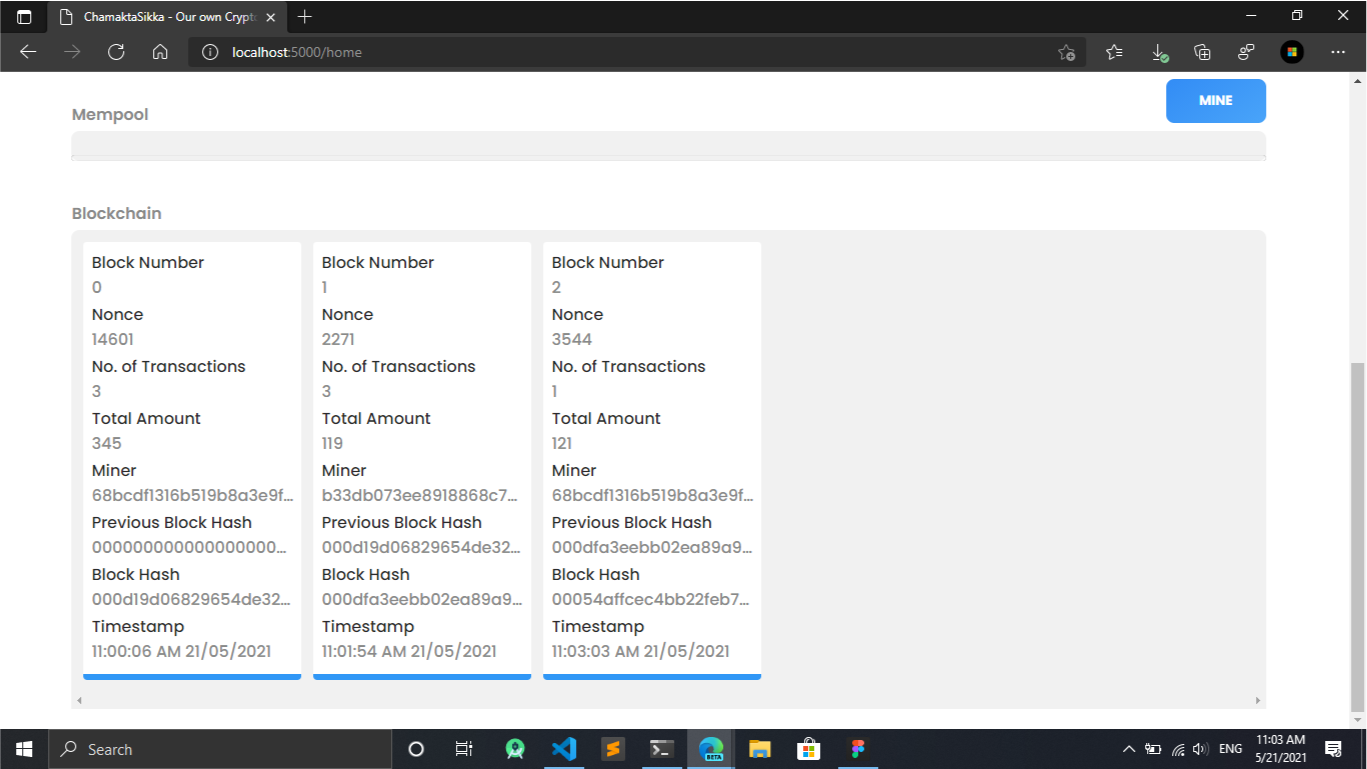
Task: Open the tab actions menu icon
Action: (x=24, y=17)
